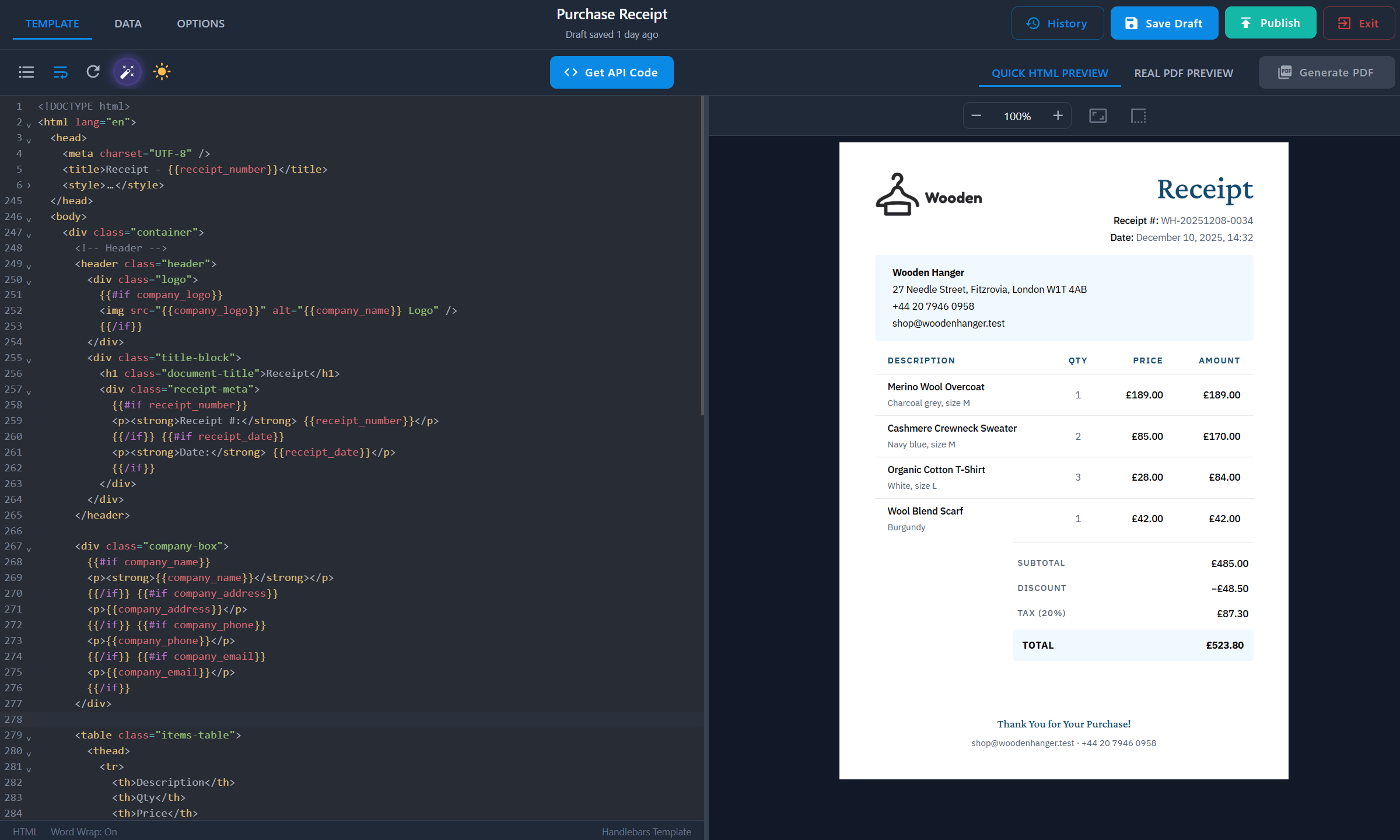
Task: Toggle Word Wrap in the status bar
Action: (x=84, y=831)
